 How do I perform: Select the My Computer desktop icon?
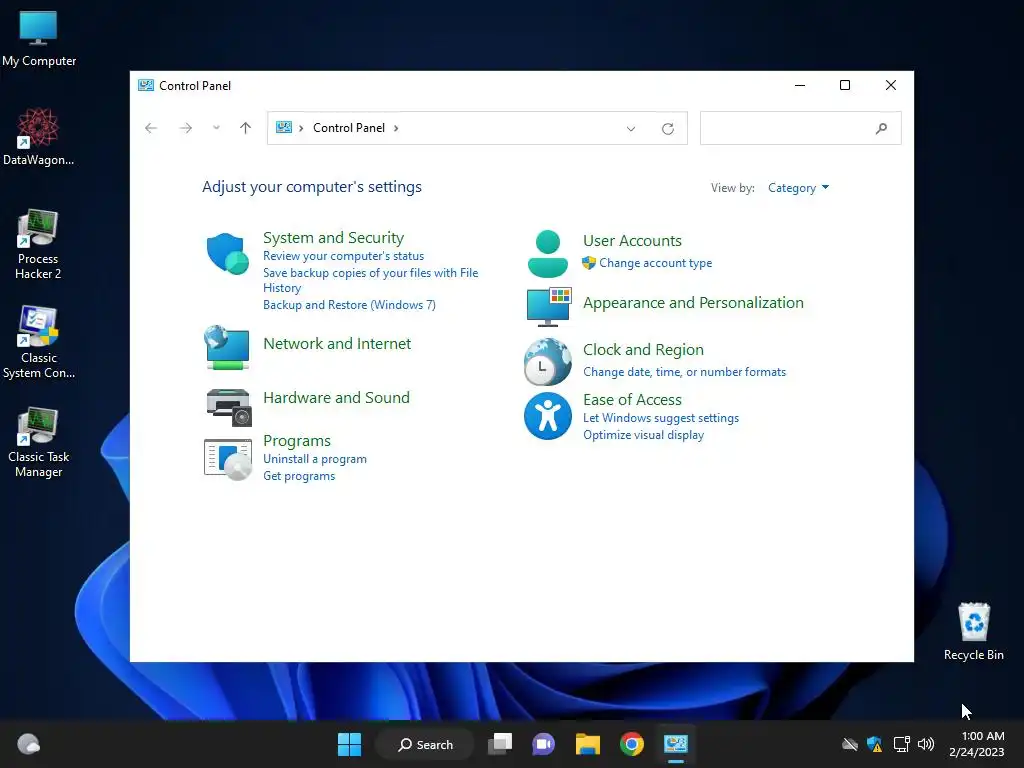[39, 39]
